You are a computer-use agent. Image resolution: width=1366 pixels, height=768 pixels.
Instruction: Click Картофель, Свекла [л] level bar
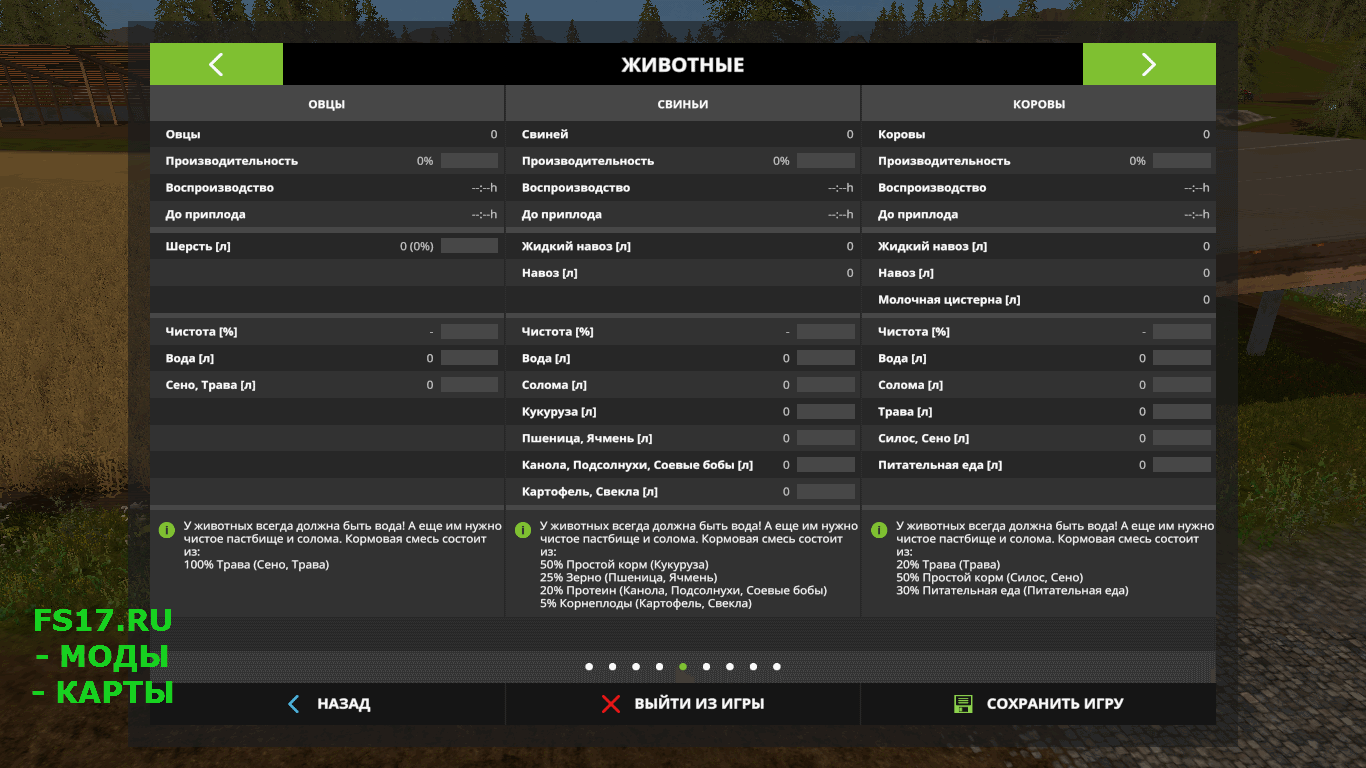point(826,491)
